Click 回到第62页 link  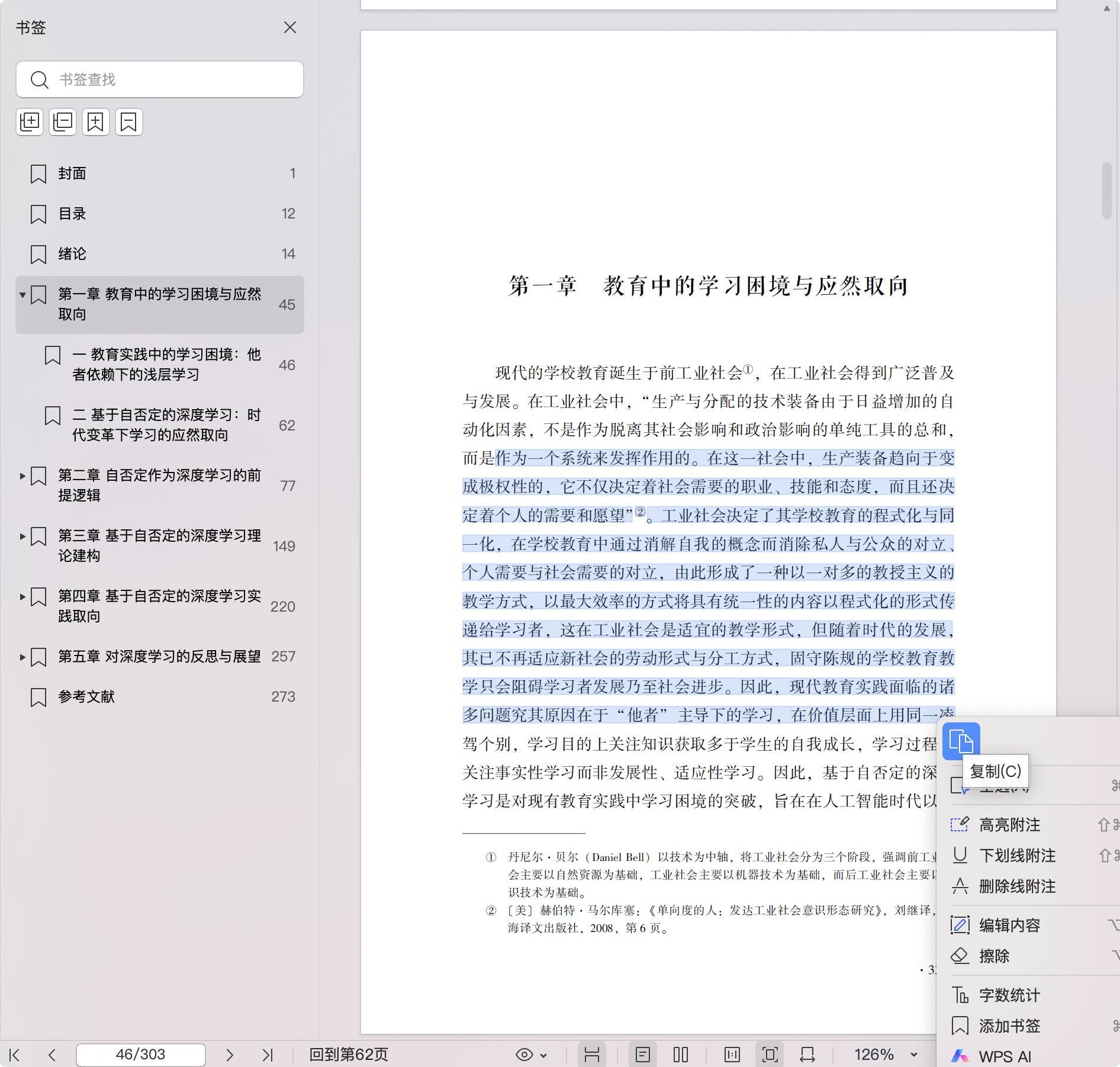click(349, 1055)
